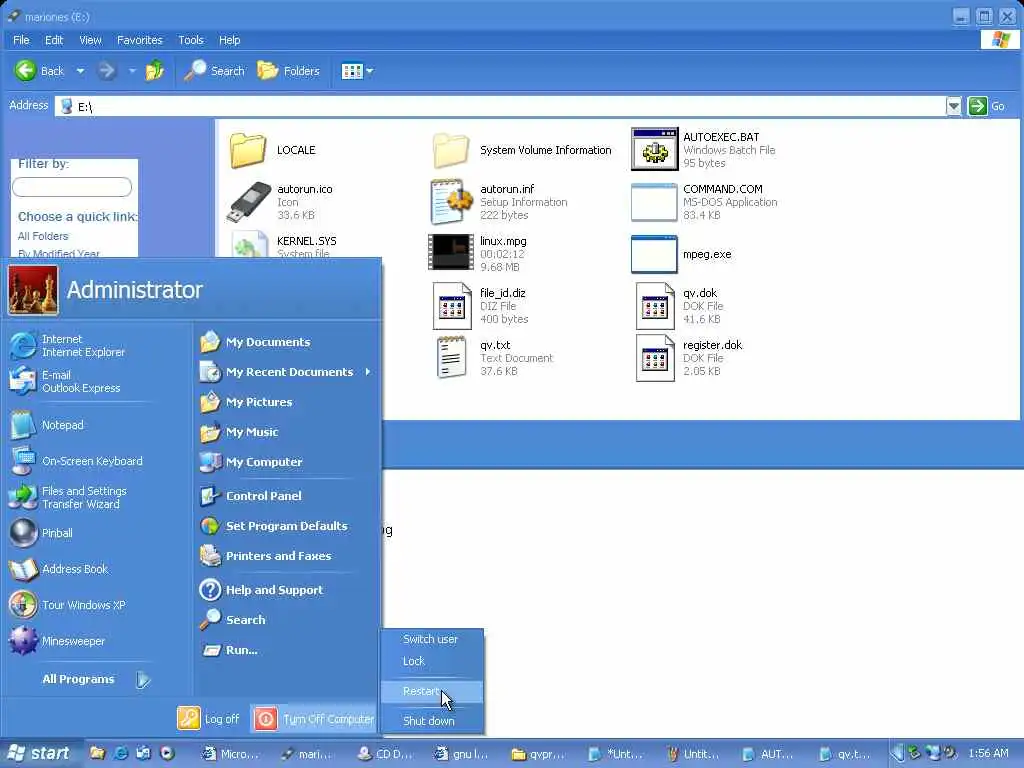Launch Notepad from Start menu
1024x768 pixels.
point(48,425)
